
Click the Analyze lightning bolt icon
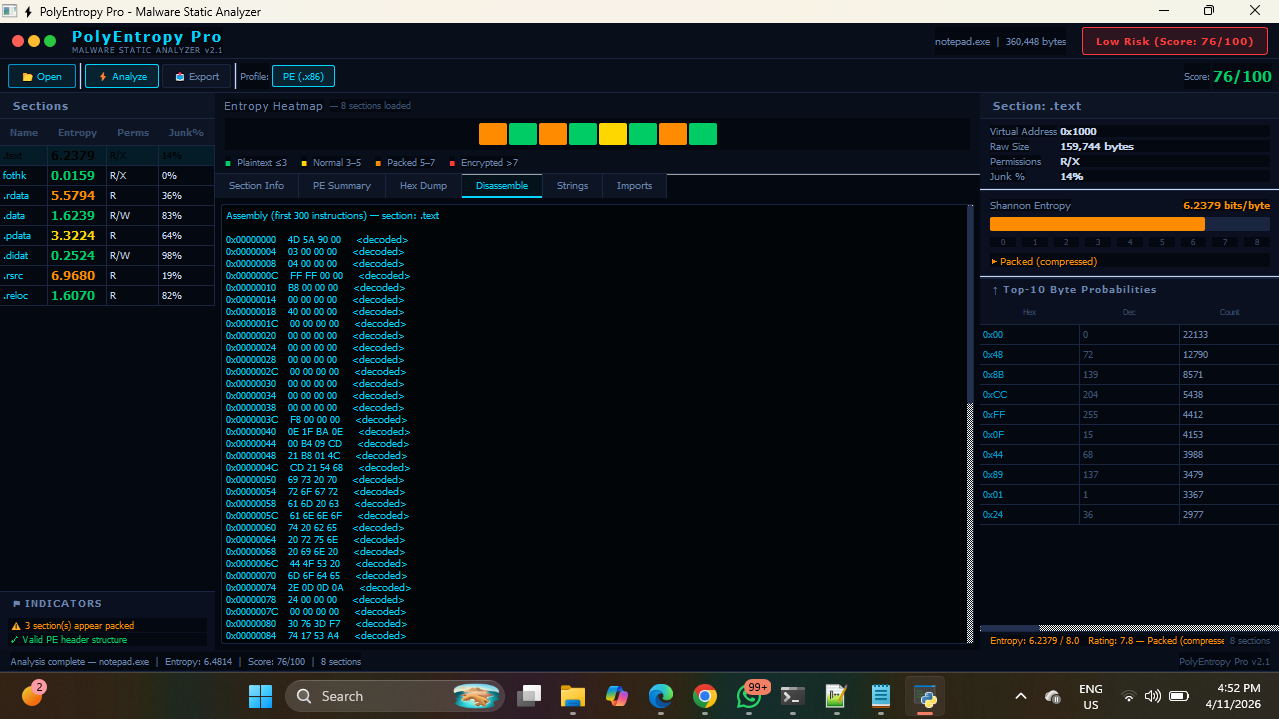point(103,76)
